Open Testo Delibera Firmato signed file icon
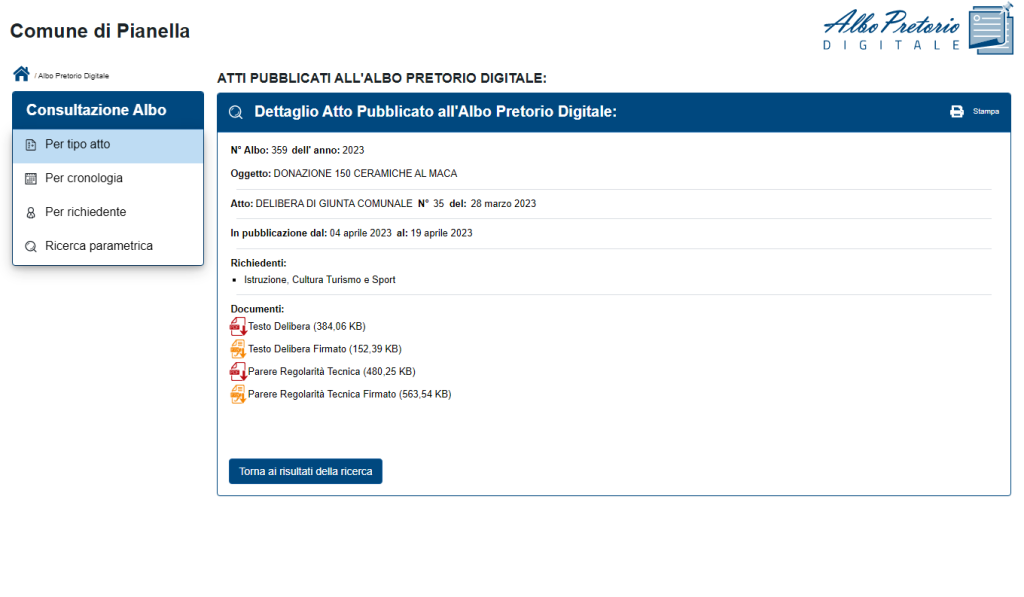 point(238,349)
